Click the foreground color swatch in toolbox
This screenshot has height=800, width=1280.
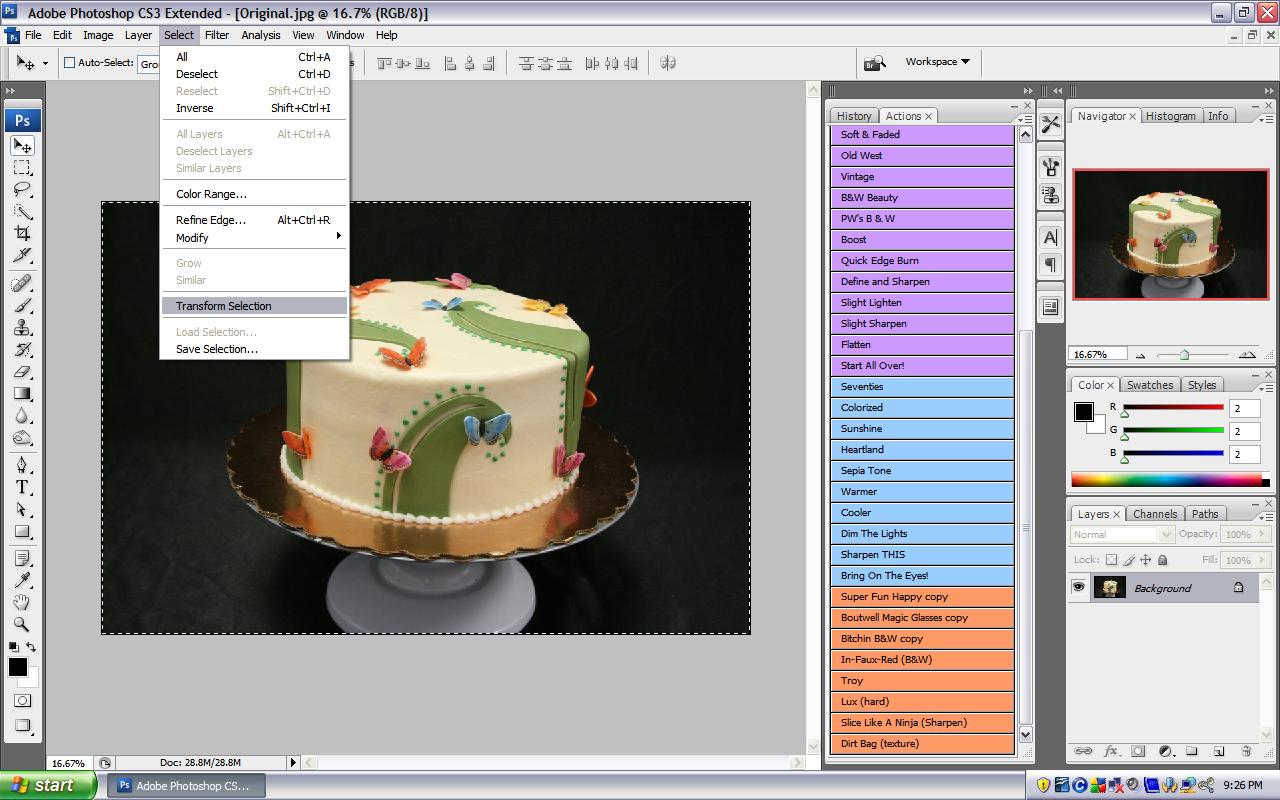point(17,667)
